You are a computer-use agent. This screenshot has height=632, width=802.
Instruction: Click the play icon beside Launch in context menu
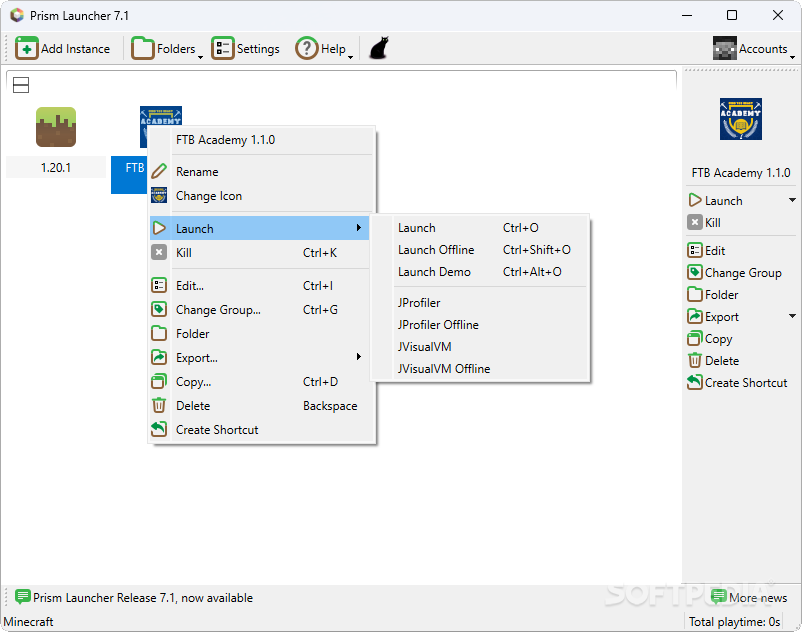pos(159,228)
